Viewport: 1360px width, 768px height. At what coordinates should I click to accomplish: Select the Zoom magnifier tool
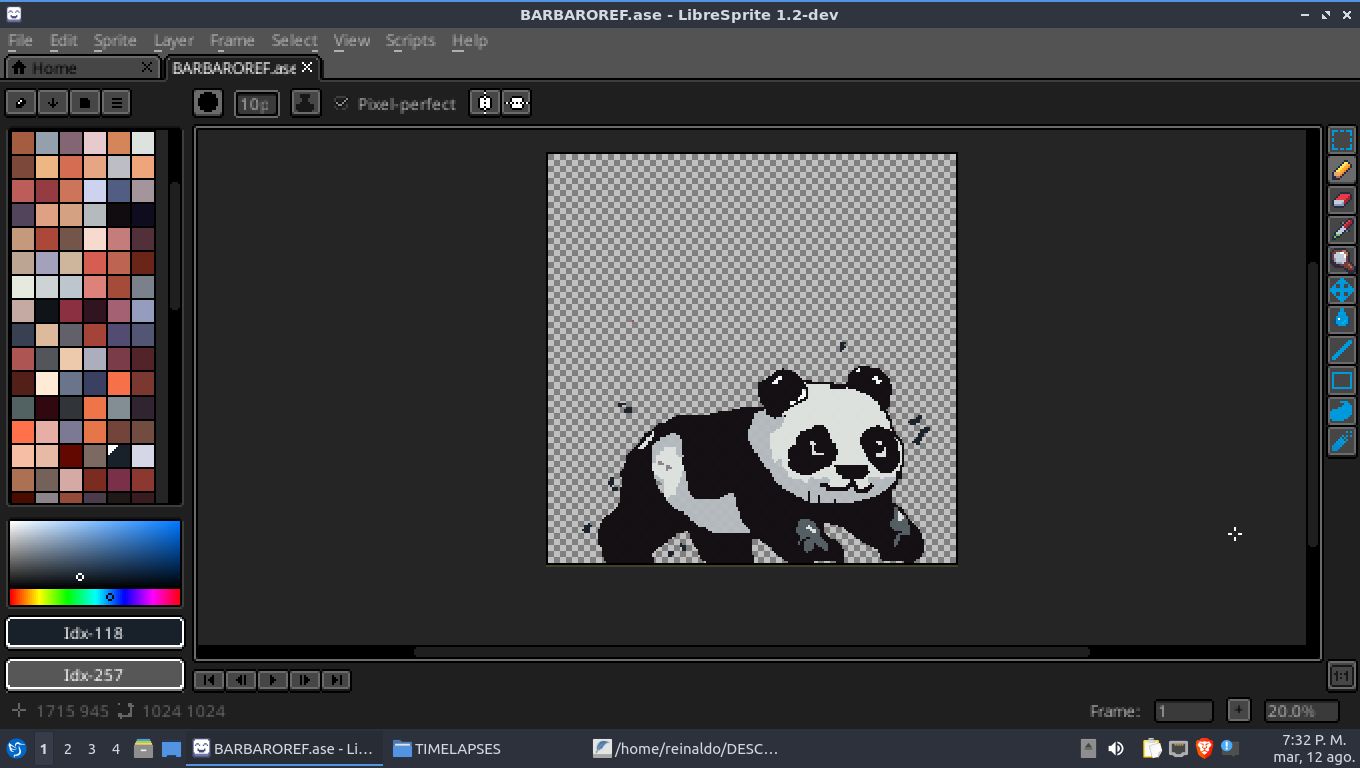tap(1342, 260)
